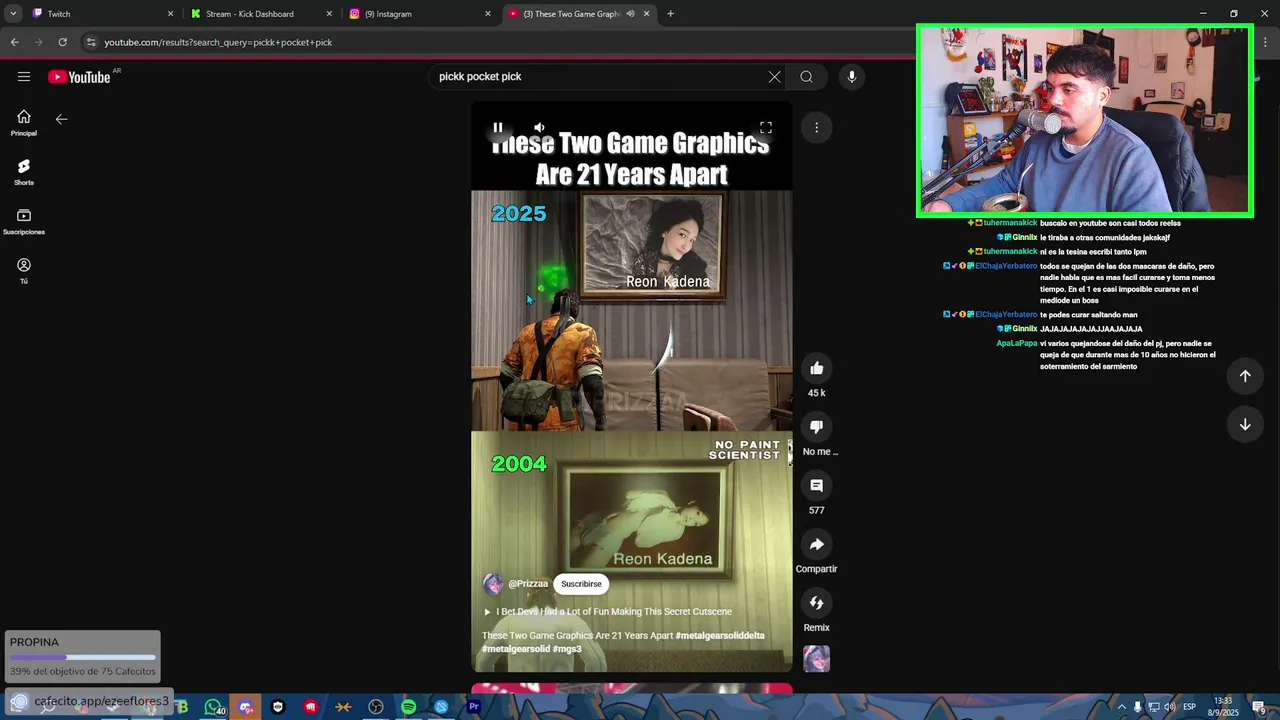1280x720 pixels.
Task: Go back using the Shorts back arrow
Action: pyautogui.click(x=61, y=119)
